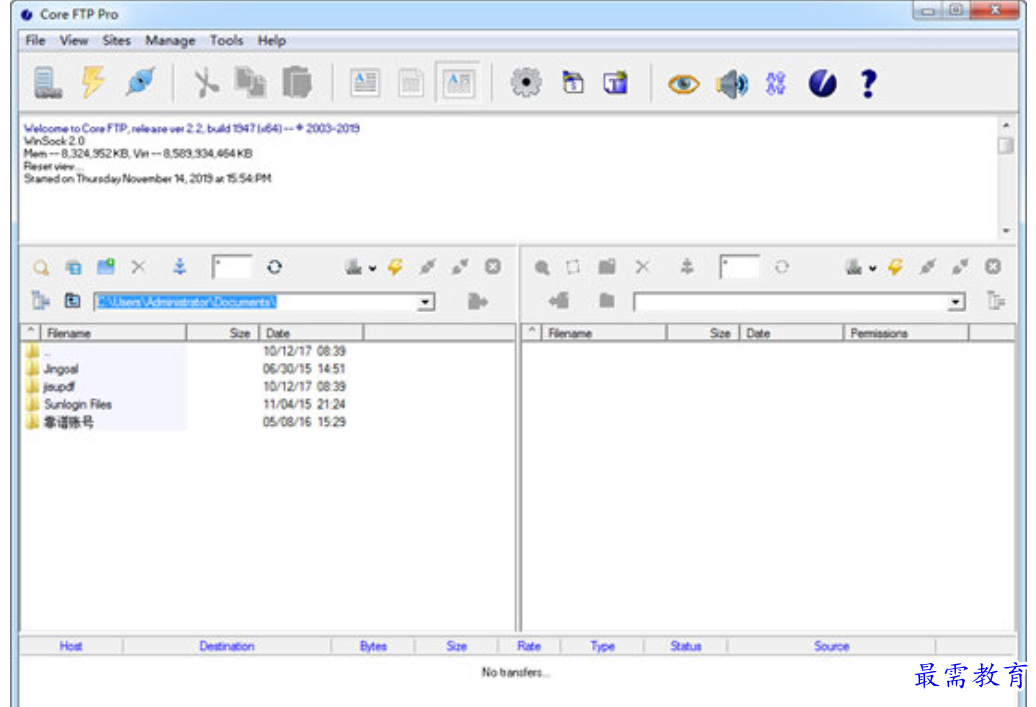Viewport: 1036px width, 707px height.
Task: Click the Host column in transfer queue
Action: [x=71, y=646]
